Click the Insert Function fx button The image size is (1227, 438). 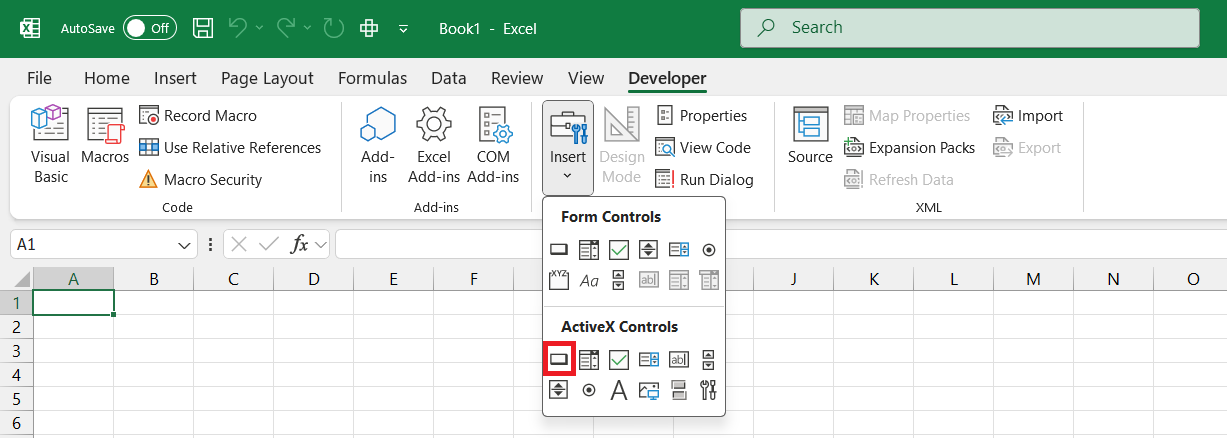[299, 245]
